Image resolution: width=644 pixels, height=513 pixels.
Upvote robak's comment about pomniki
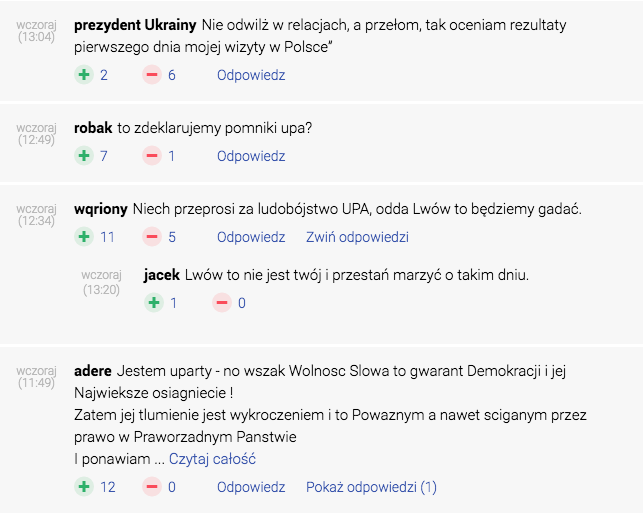coord(84,156)
